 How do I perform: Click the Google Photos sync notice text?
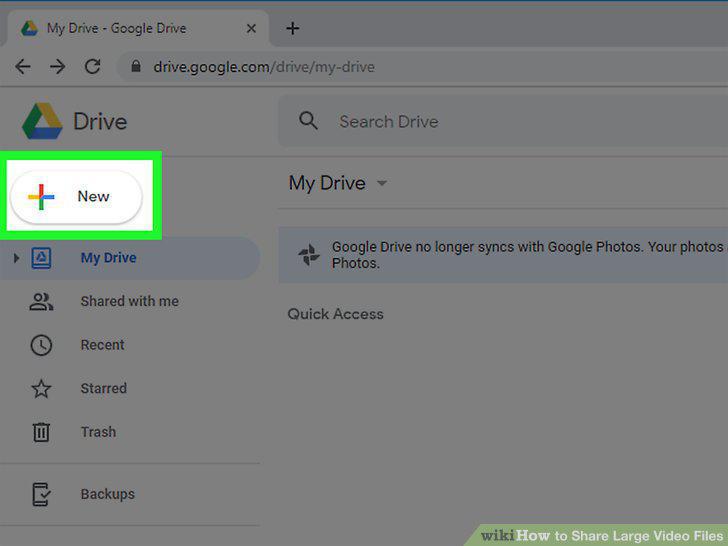tap(529, 255)
